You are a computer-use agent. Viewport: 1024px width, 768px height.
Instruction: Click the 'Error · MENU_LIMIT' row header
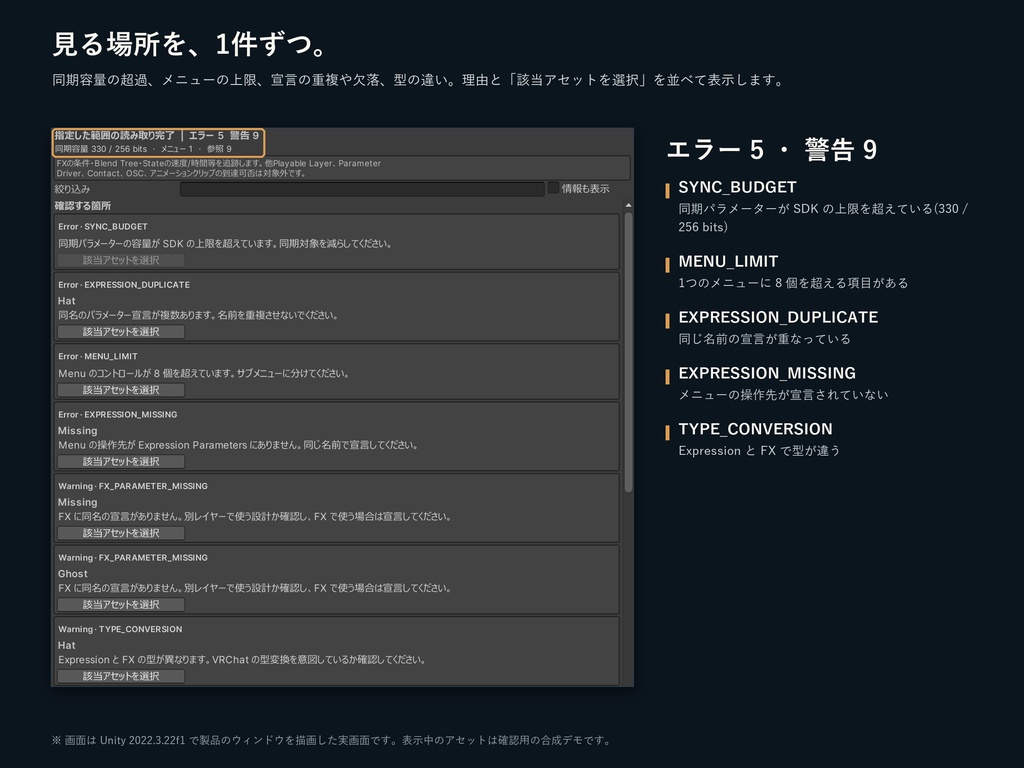point(98,357)
